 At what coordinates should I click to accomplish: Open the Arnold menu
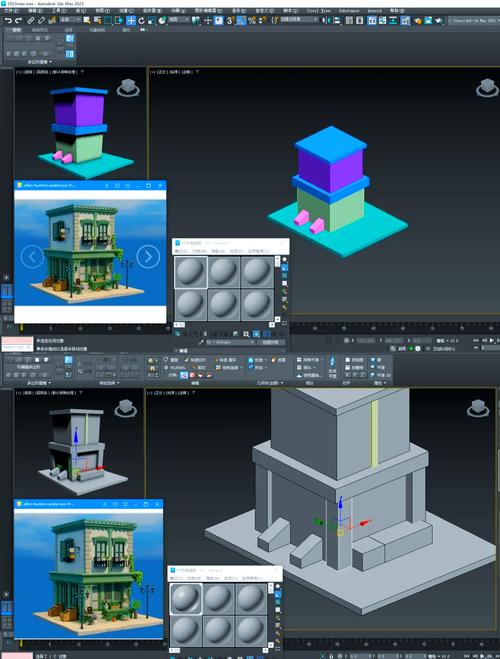tap(375, 11)
